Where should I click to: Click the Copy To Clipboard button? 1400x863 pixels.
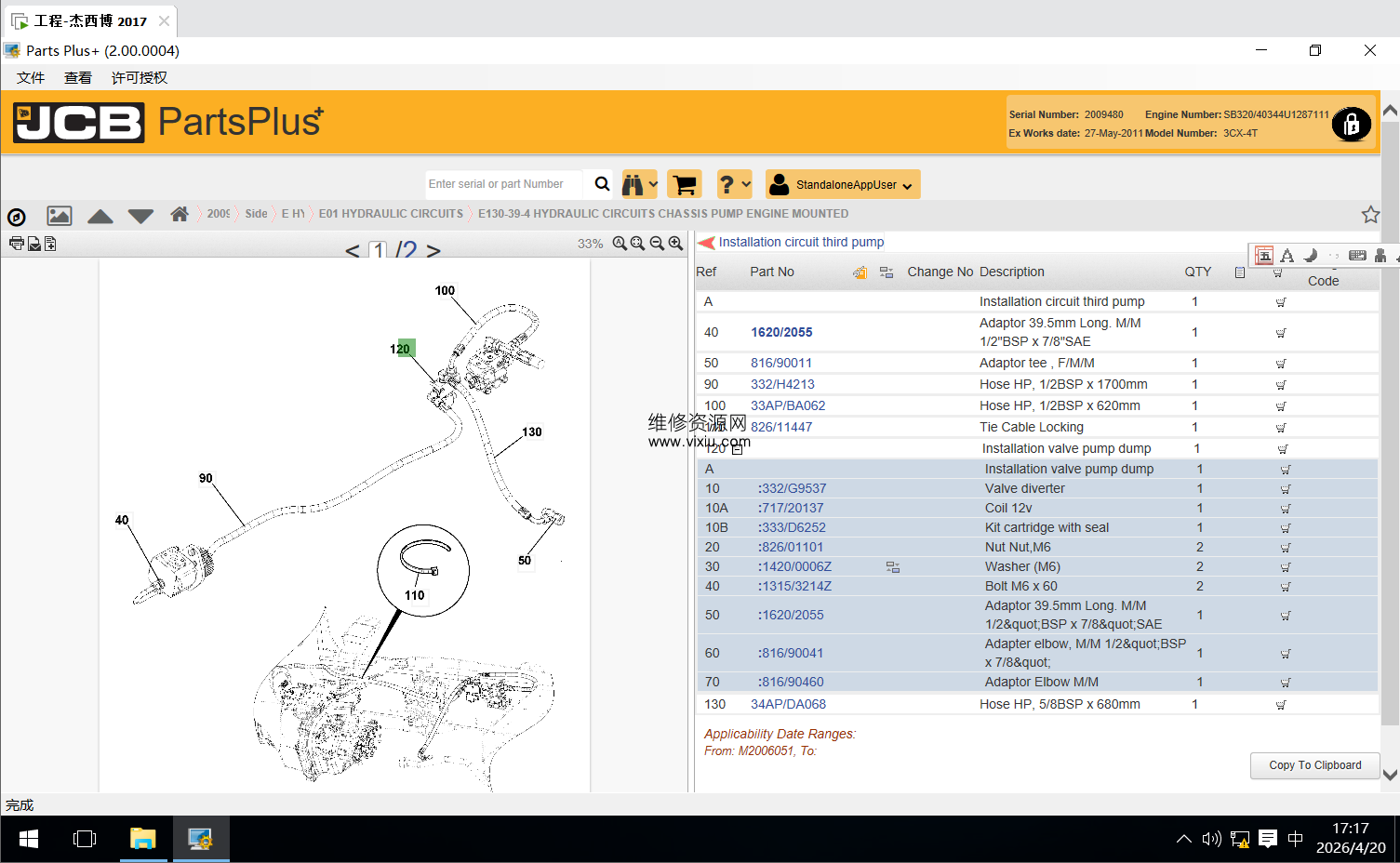(x=1314, y=765)
